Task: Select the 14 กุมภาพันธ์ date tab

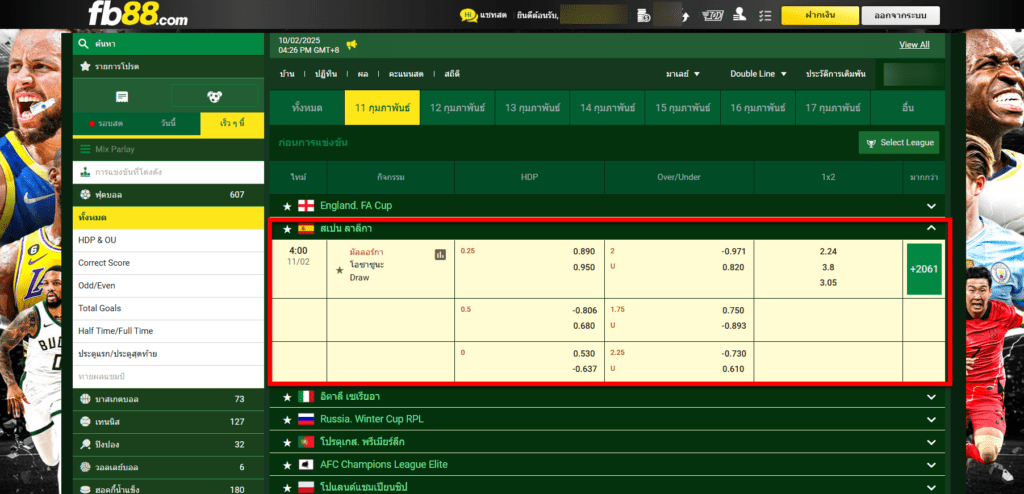Action: click(607, 108)
